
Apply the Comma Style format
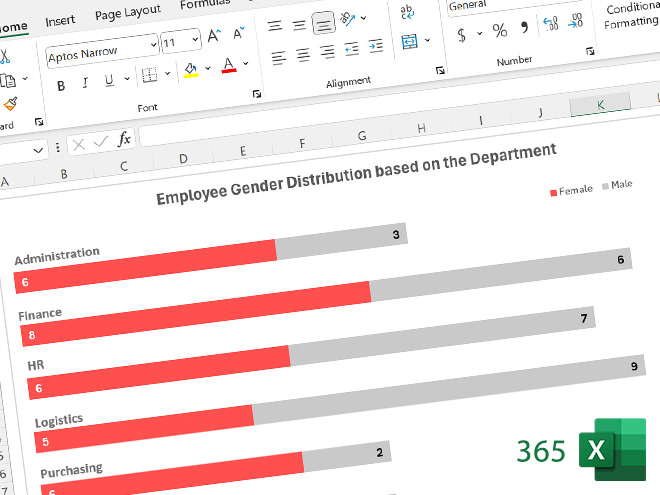pos(524,28)
